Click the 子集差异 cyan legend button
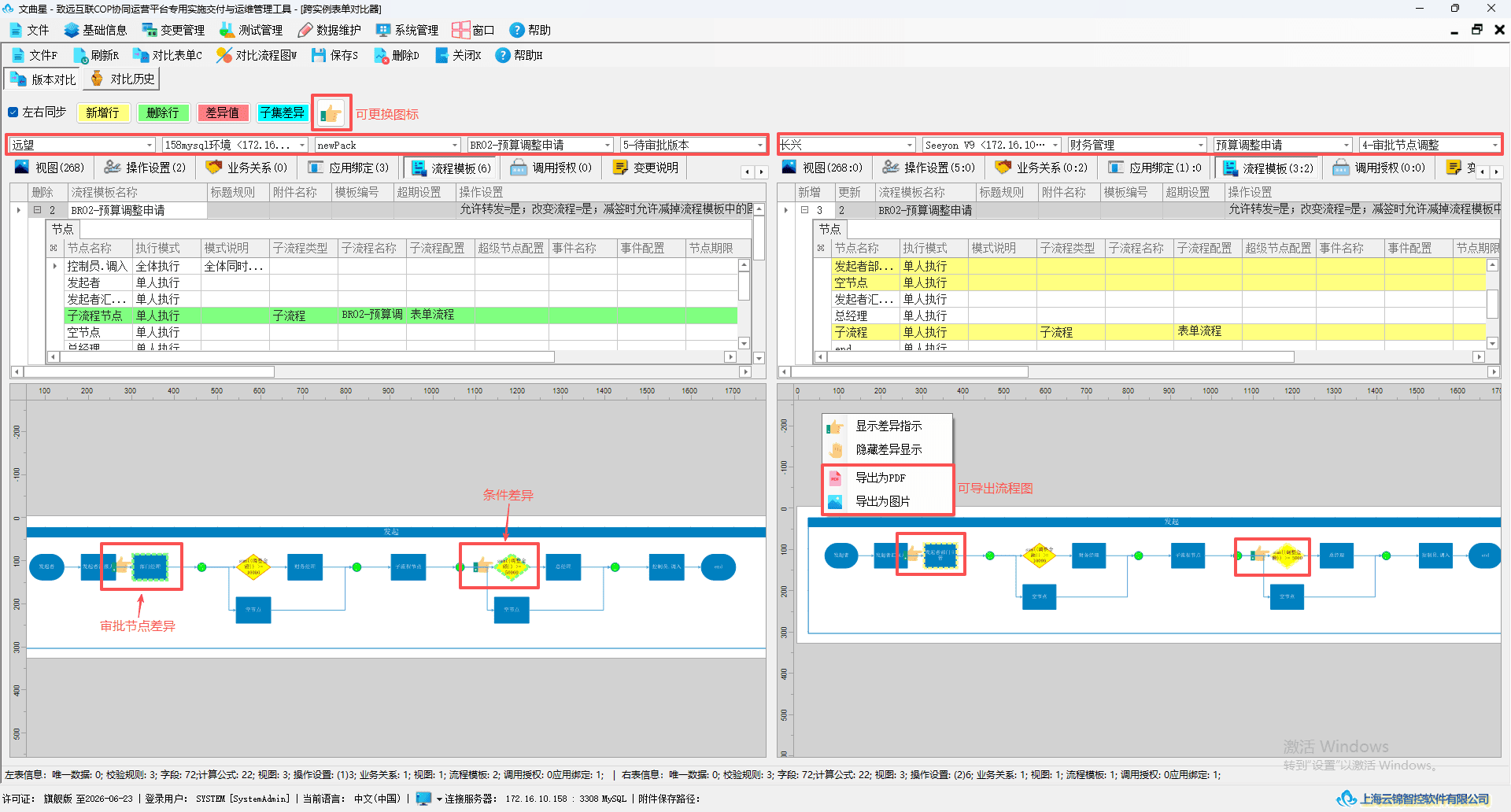The width and height of the screenshot is (1511, 812). (x=282, y=113)
